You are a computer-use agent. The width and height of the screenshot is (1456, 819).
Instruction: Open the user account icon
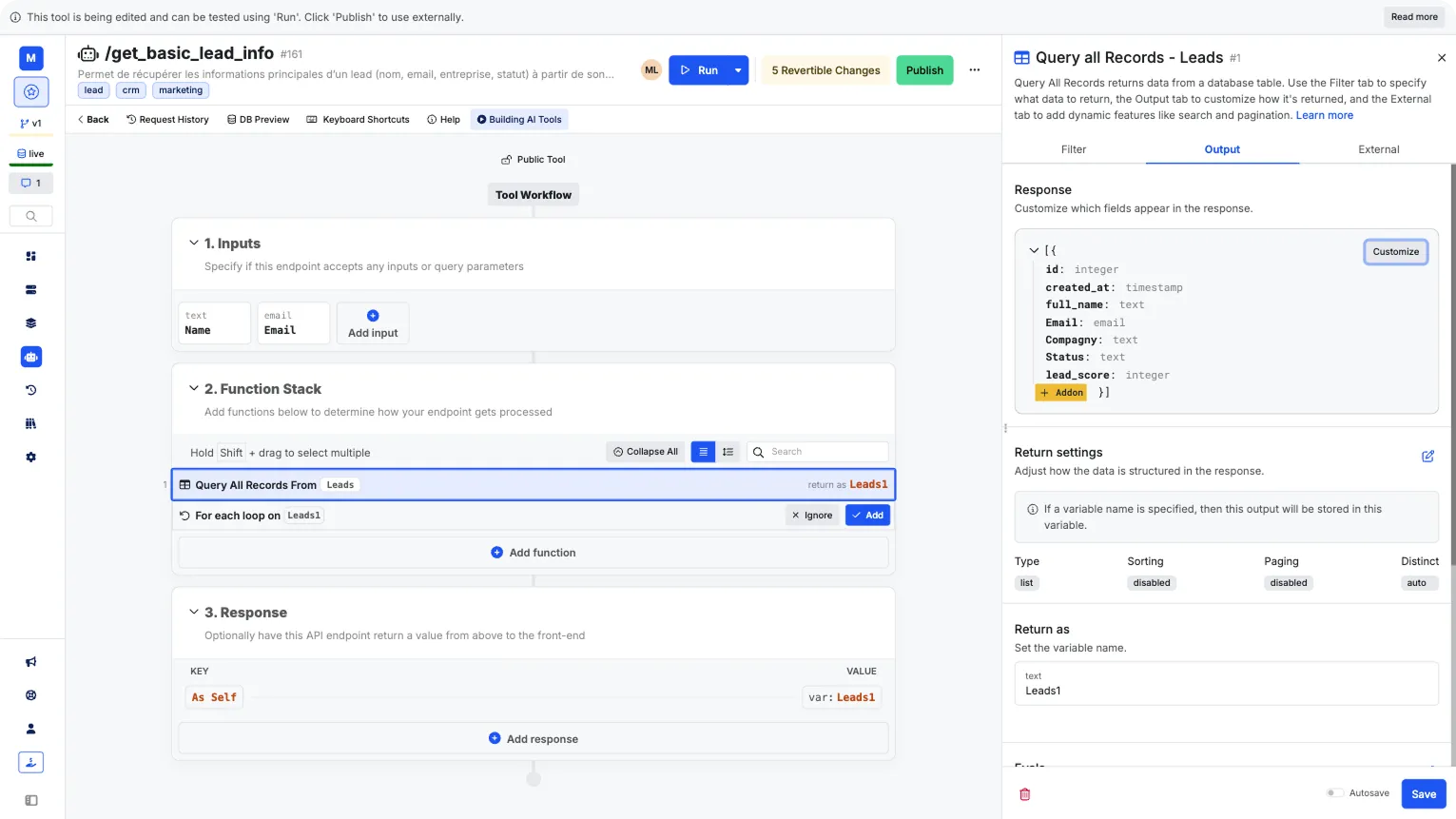point(31,729)
